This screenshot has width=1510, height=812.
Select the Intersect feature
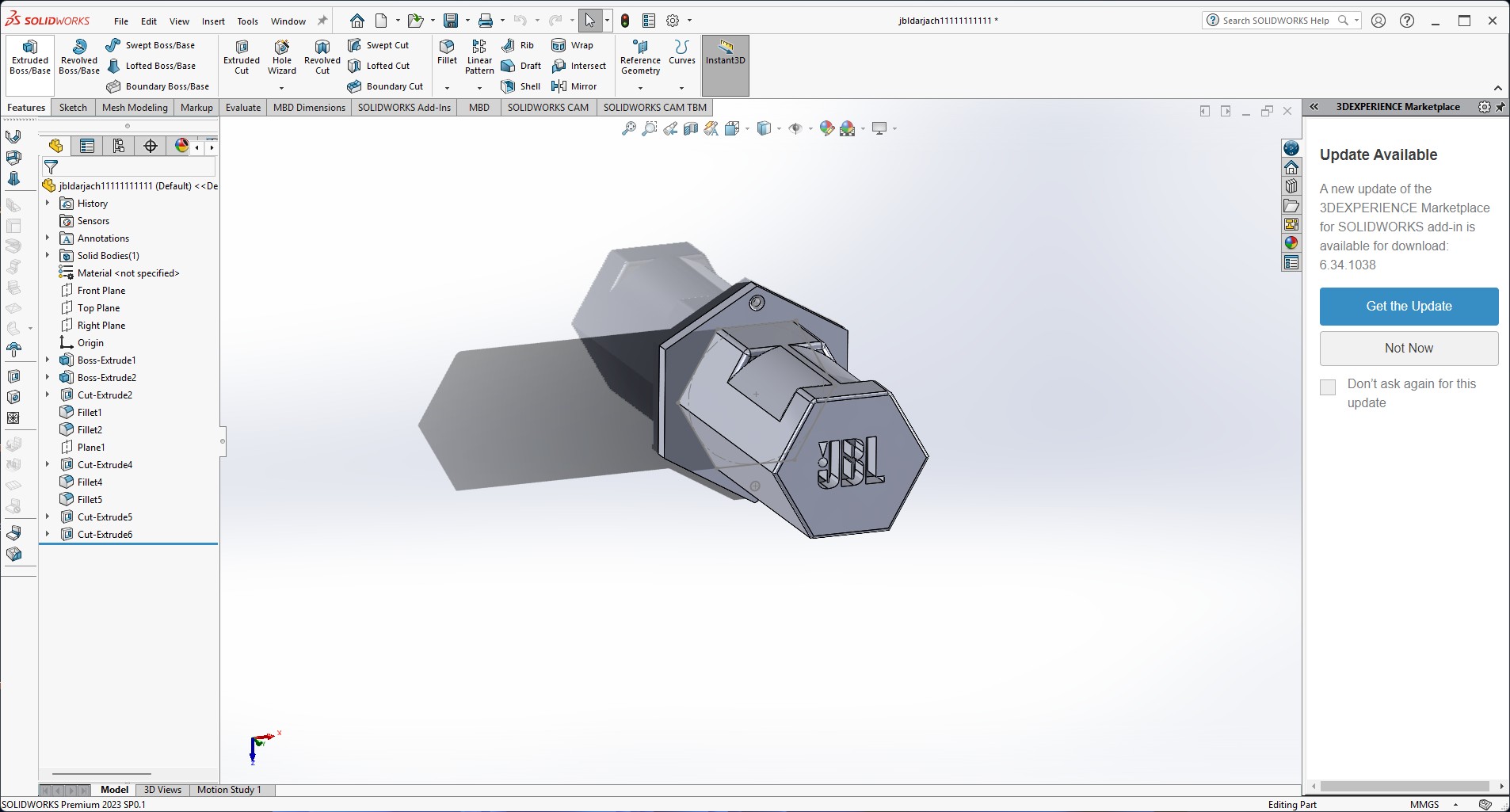[578, 66]
